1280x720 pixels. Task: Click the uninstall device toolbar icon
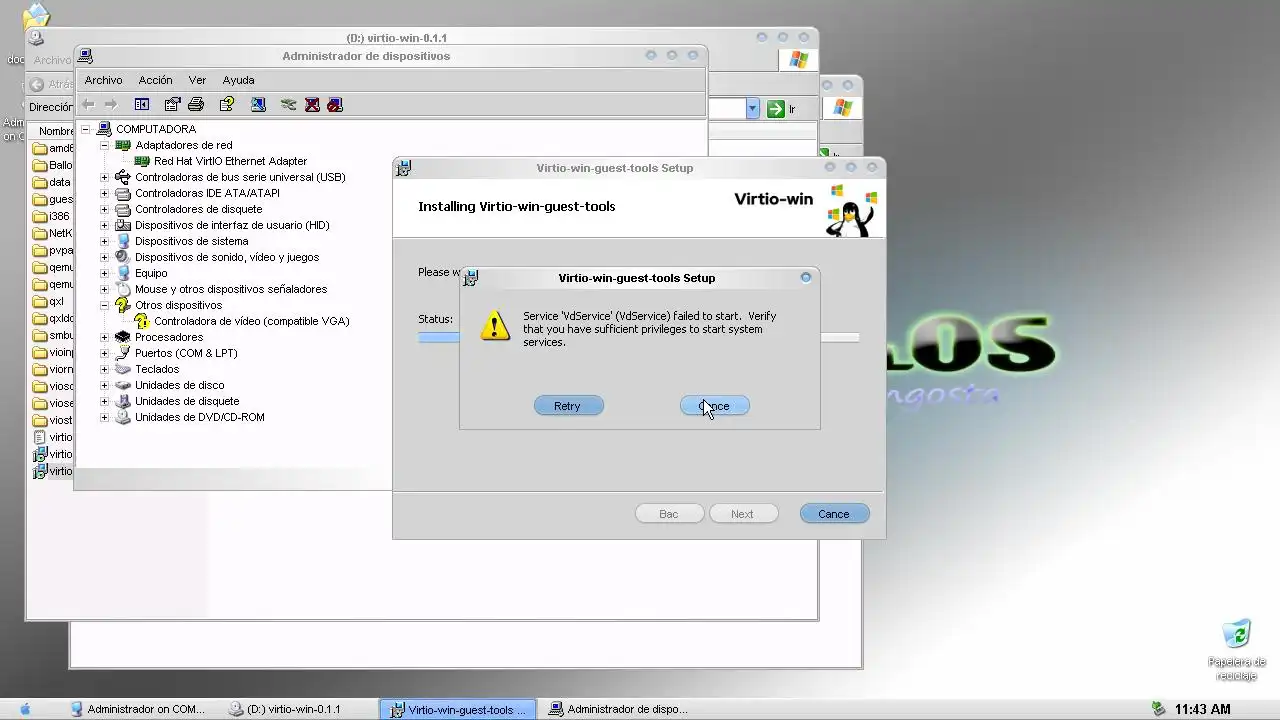335,104
